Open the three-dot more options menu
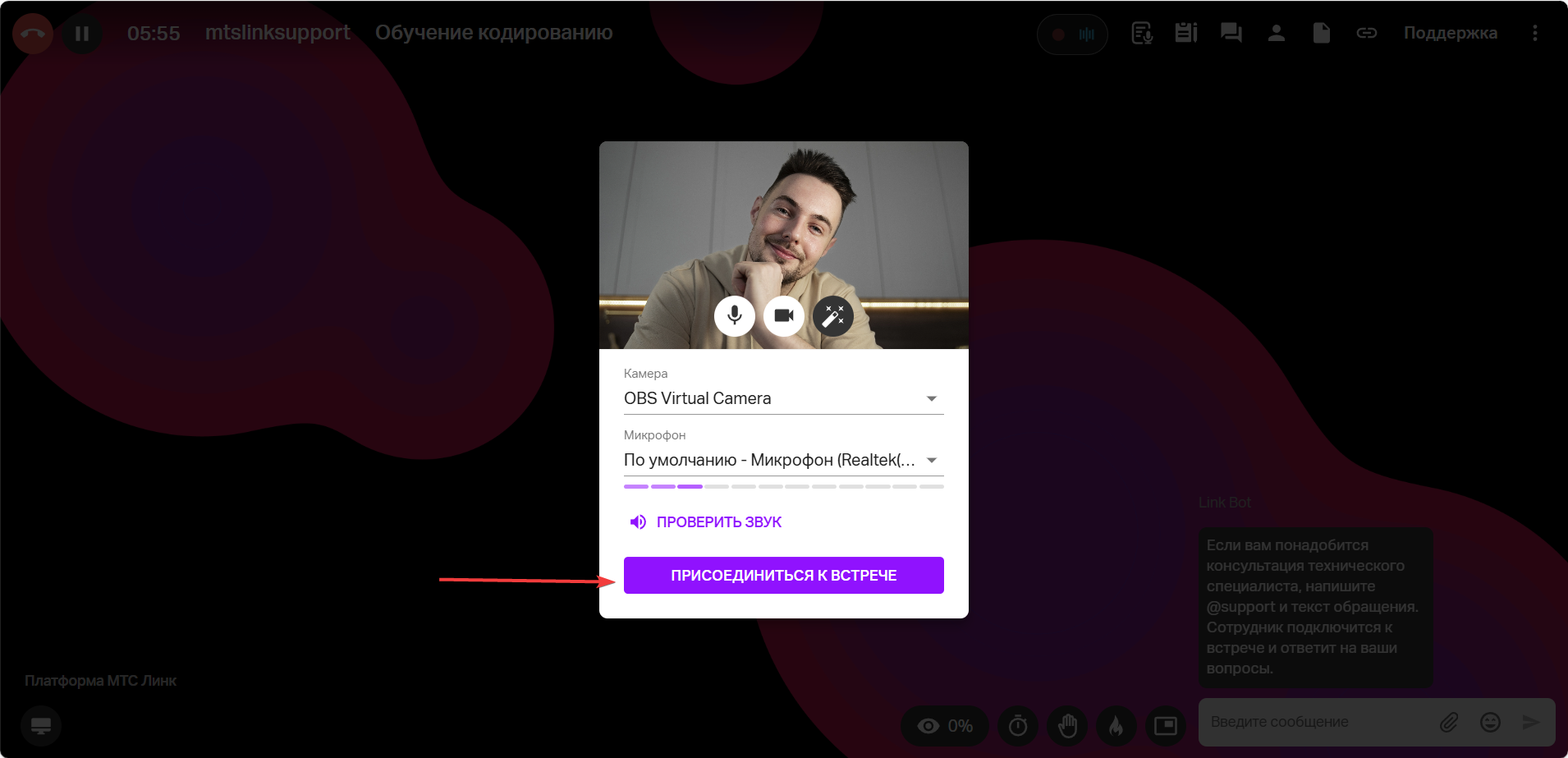Screen dimensions: 1568x758 point(1534,33)
